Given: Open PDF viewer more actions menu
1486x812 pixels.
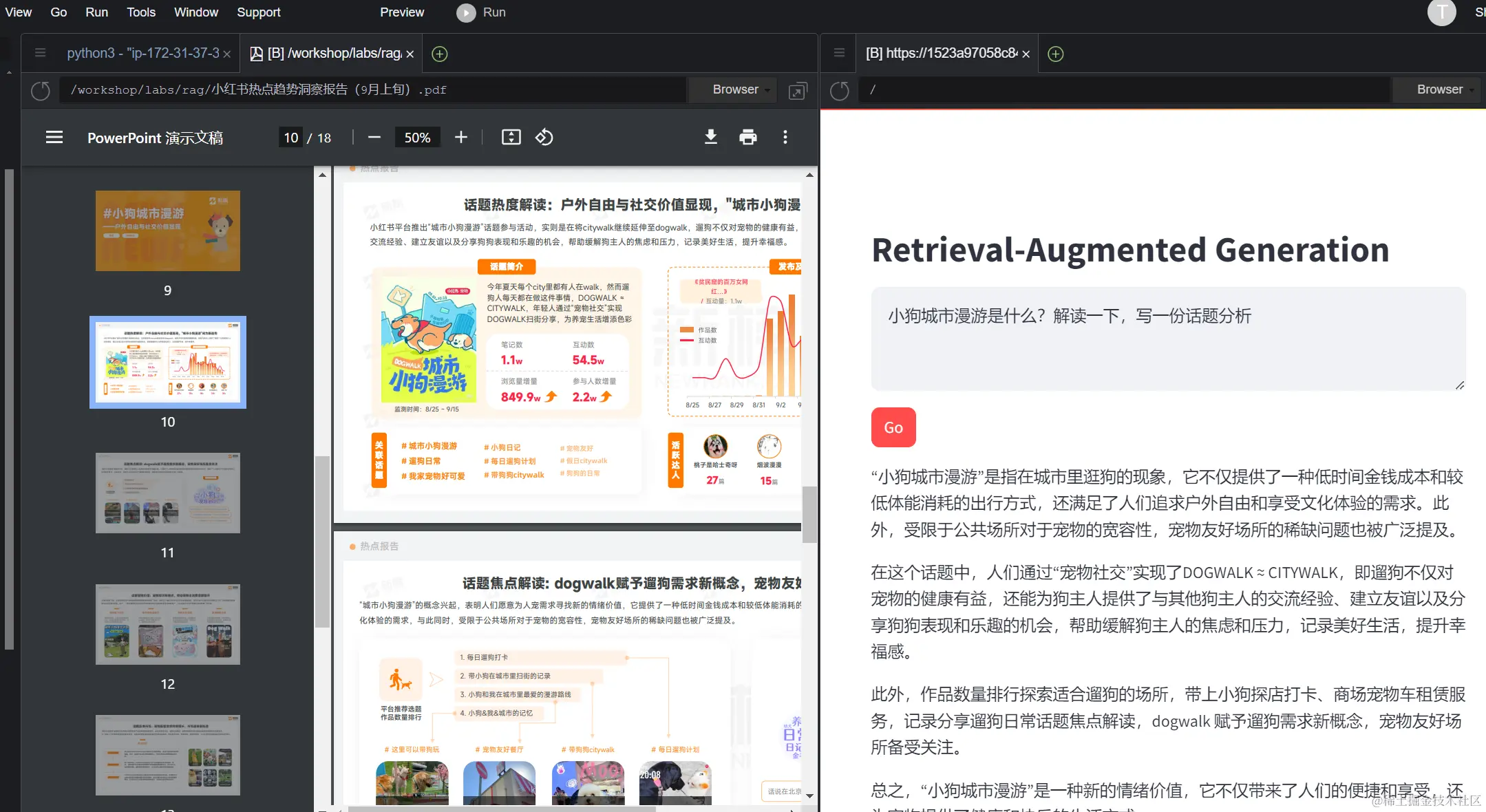Looking at the screenshot, I should click(785, 138).
